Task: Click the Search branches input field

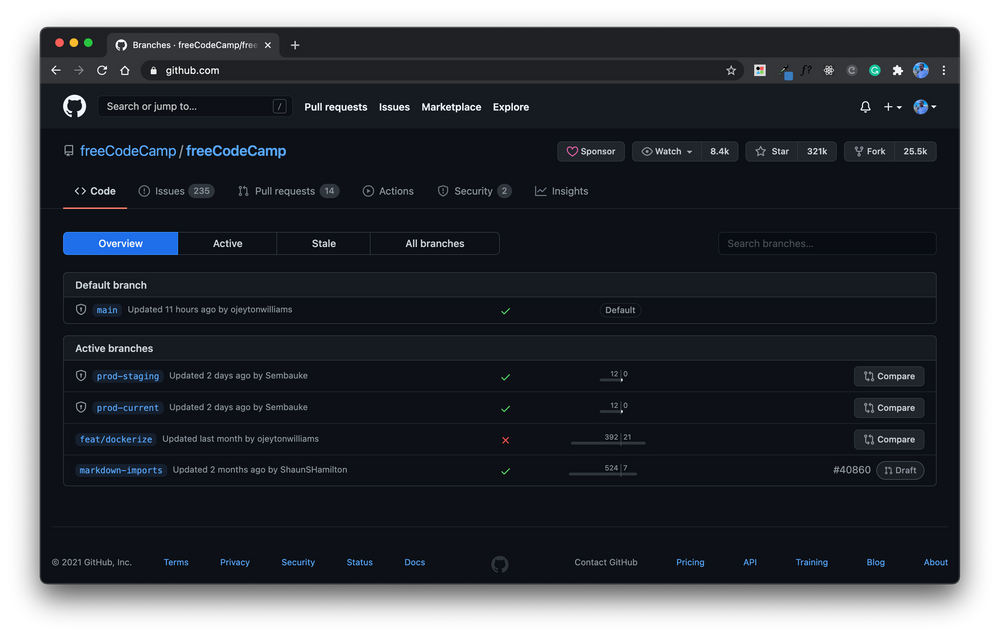Action: [x=827, y=243]
